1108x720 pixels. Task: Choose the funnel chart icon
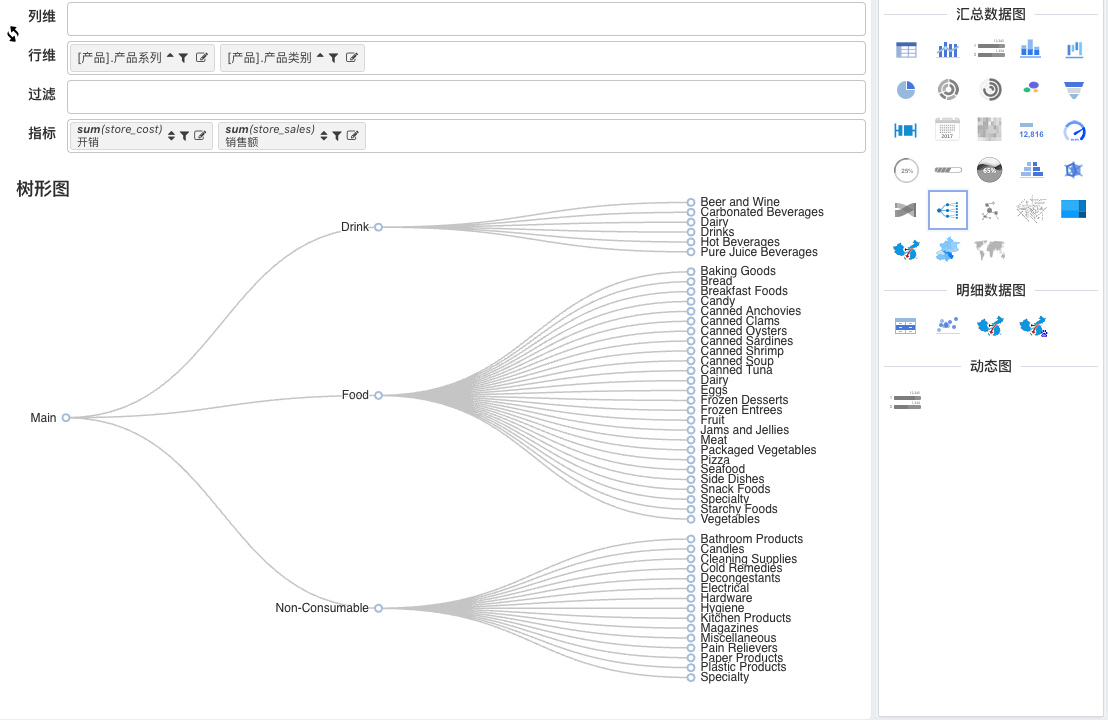(1073, 90)
